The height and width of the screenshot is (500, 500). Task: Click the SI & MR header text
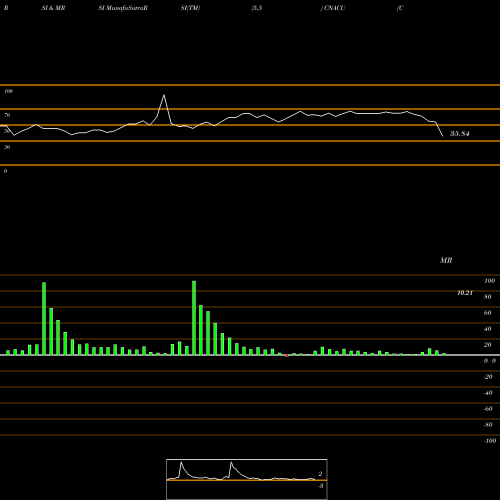tap(53, 8)
